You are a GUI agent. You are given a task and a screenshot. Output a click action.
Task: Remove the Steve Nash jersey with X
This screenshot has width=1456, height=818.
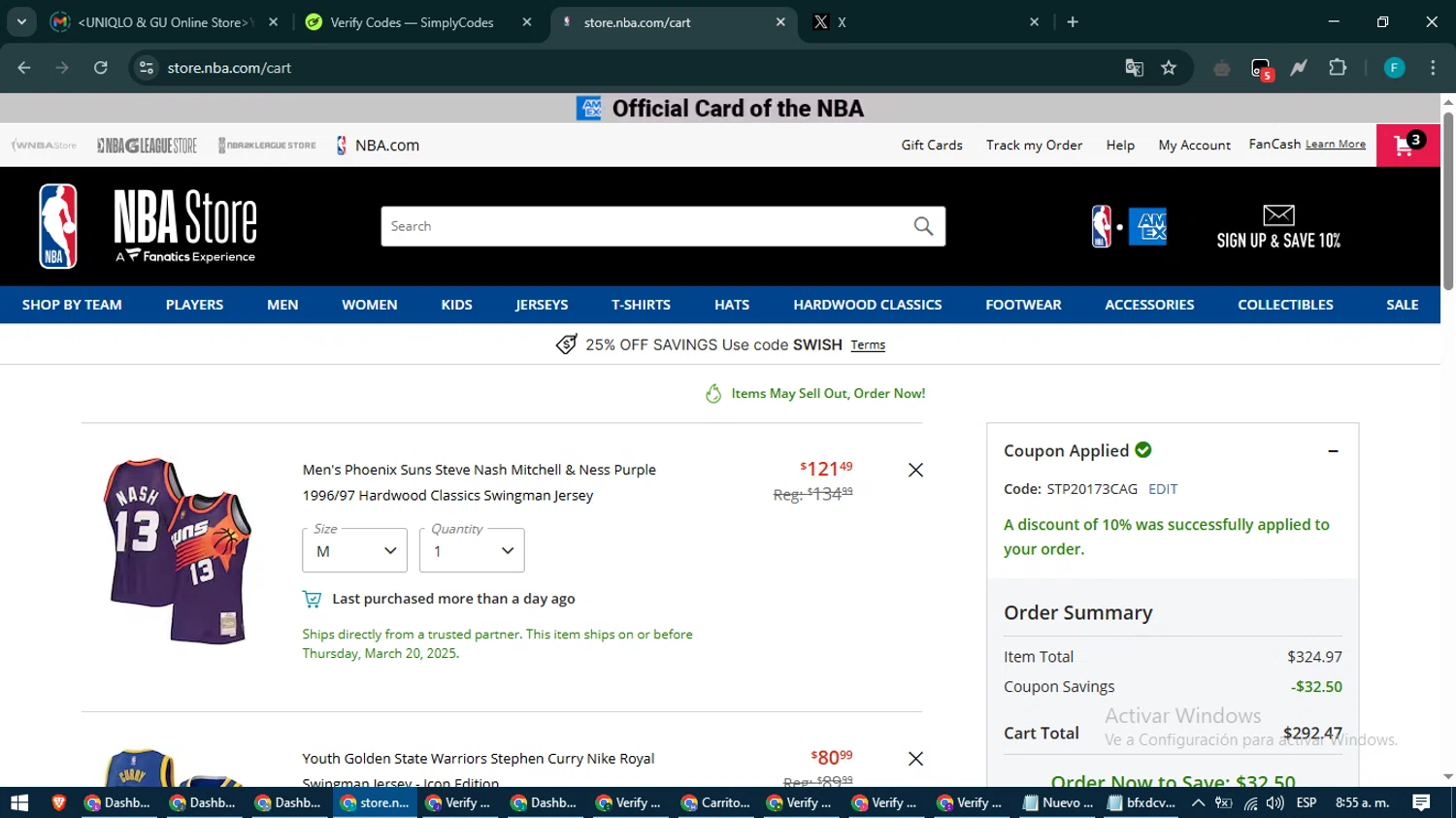tap(915, 470)
